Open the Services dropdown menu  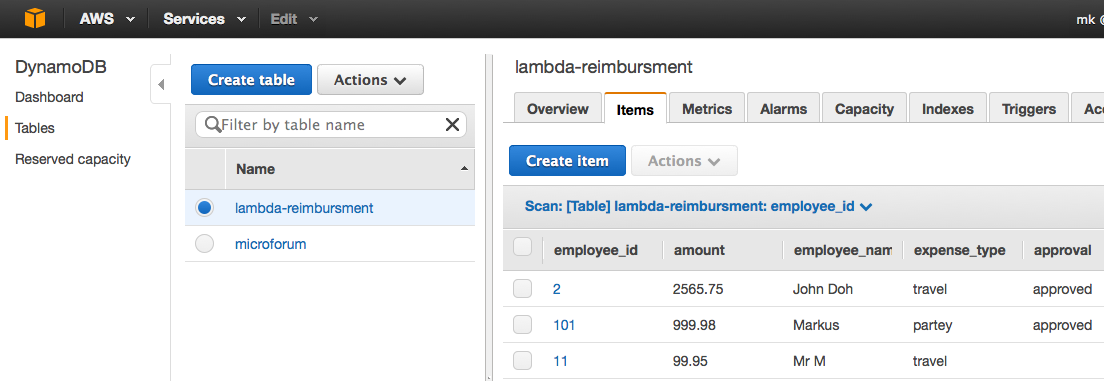[204, 19]
